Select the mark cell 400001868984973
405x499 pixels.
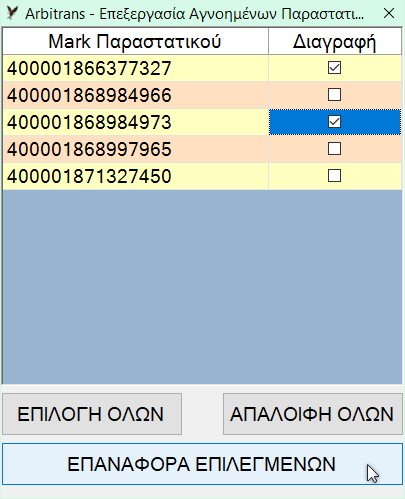[x=135, y=122]
